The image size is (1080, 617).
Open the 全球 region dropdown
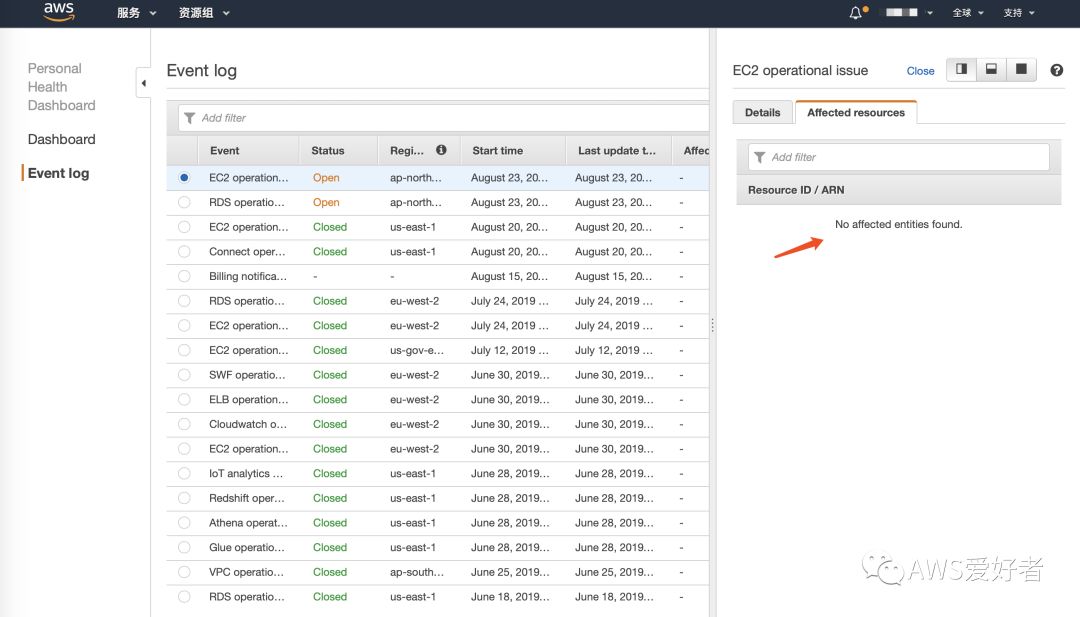coord(968,12)
